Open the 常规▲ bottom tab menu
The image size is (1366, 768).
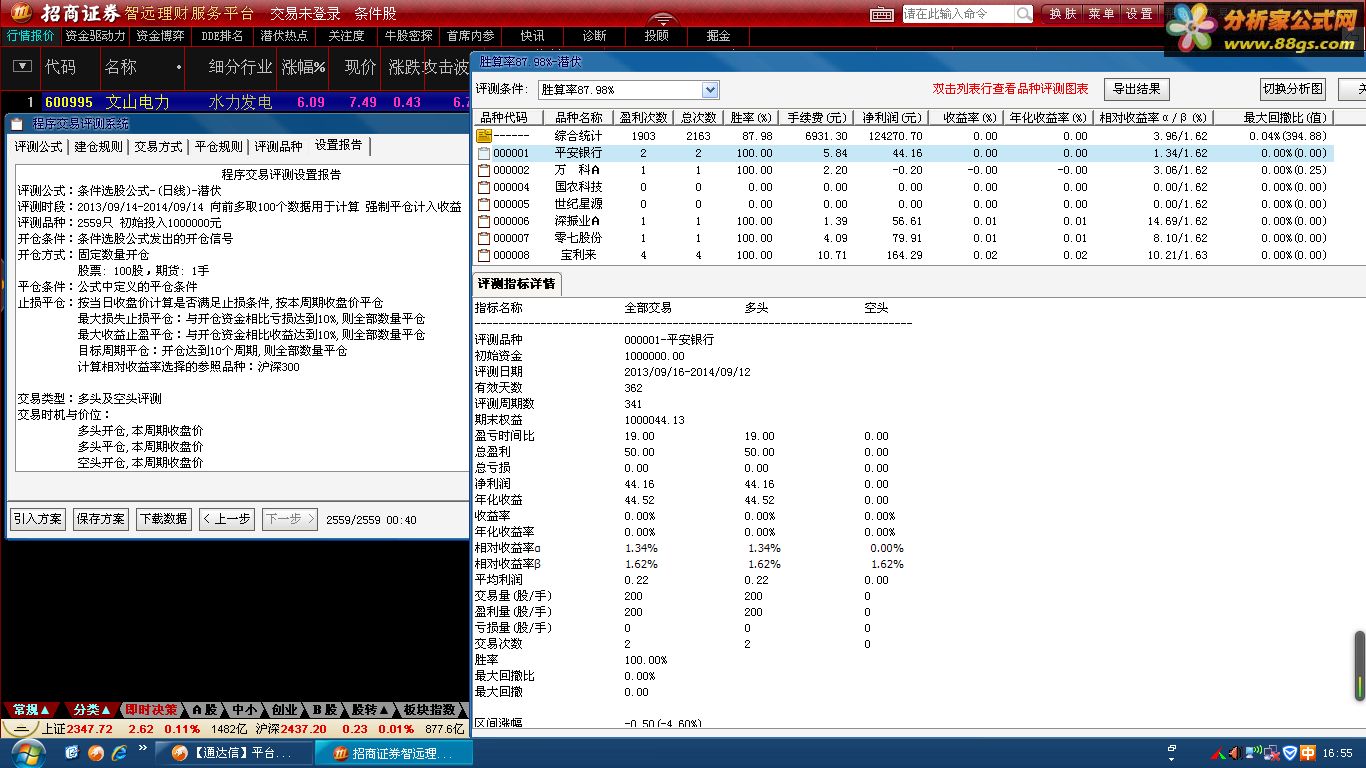(31, 710)
